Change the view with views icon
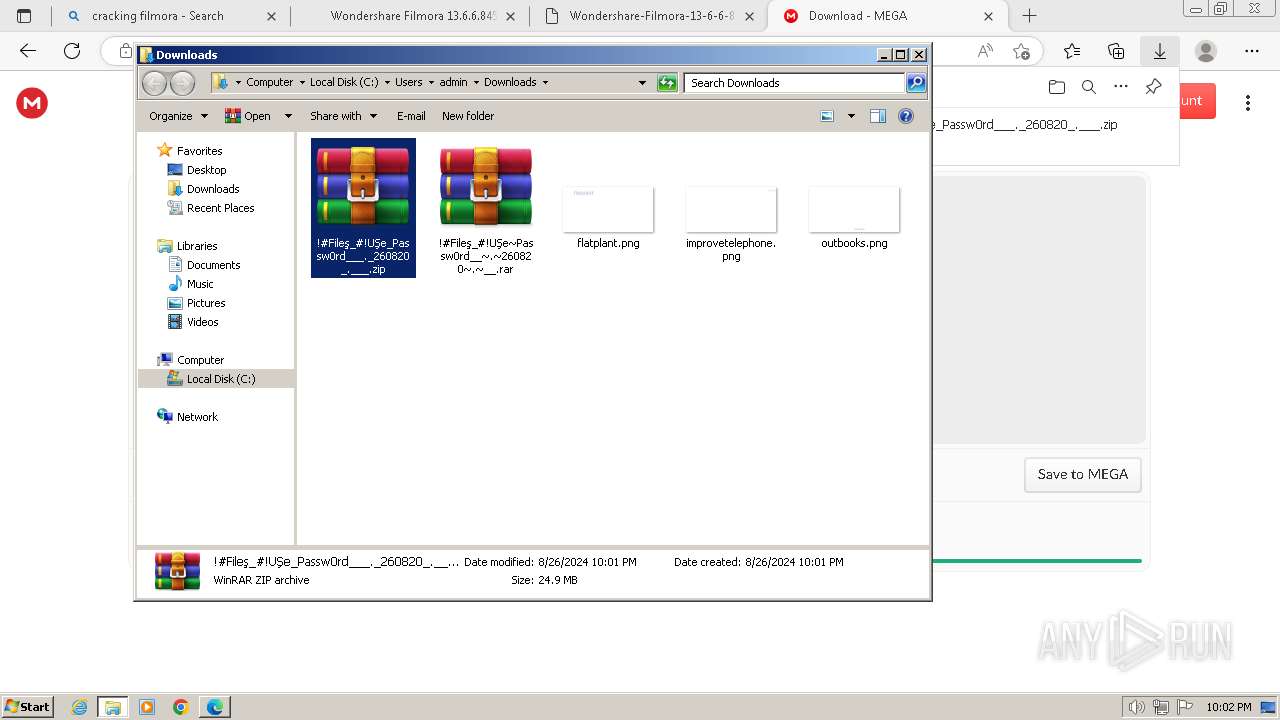This screenshot has height=720, width=1280. pyautogui.click(x=827, y=116)
